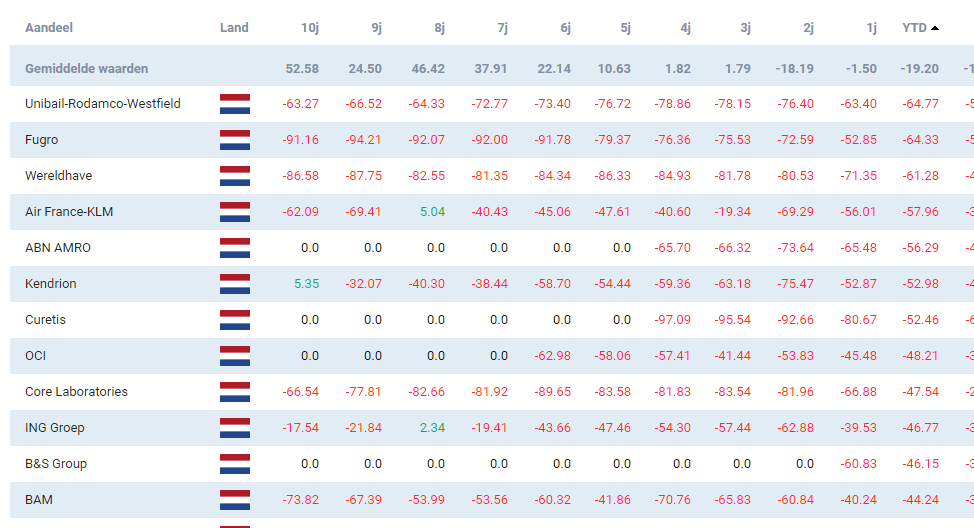Select Wereldhave 9j value -87.75

pos(363,176)
